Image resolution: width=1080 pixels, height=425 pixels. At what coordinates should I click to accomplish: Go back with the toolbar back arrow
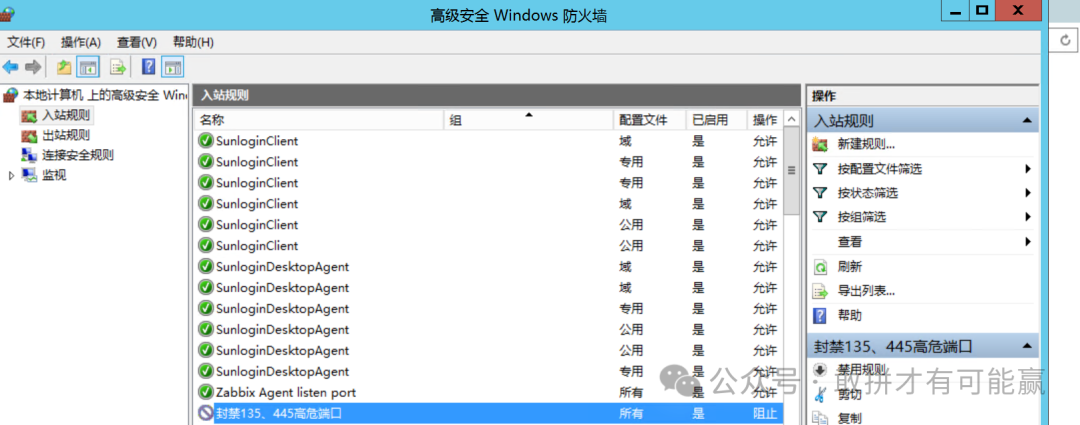click(x=10, y=67)
